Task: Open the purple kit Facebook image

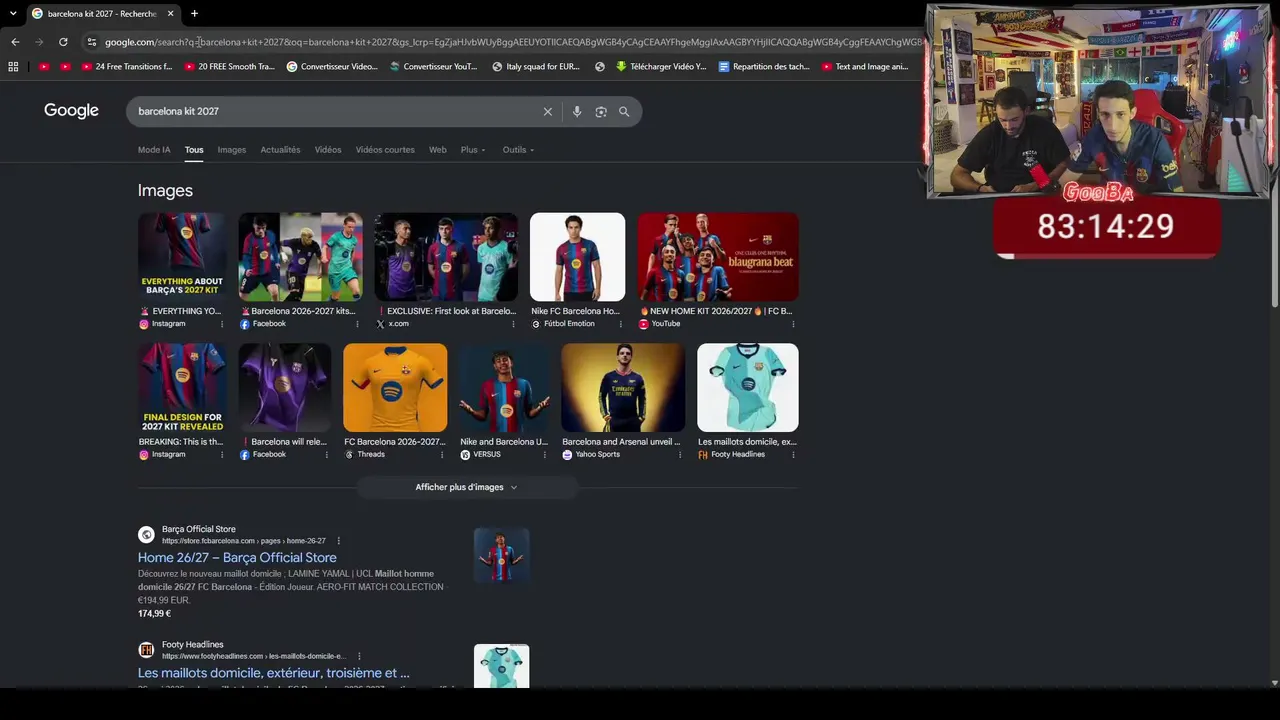Action: (284, 388)
